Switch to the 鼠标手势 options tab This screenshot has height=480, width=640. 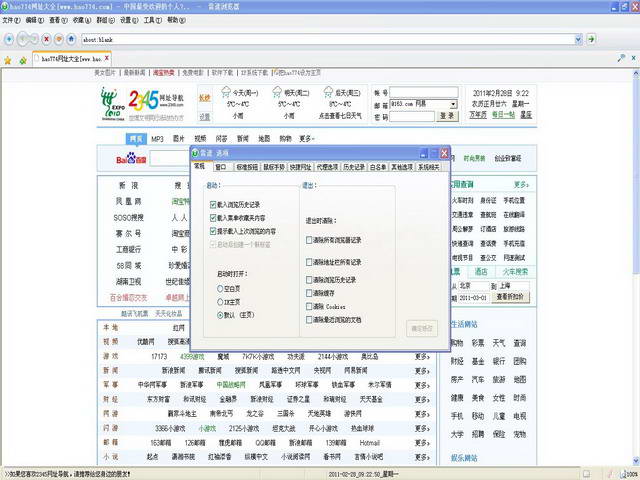(x=274, y=167)
